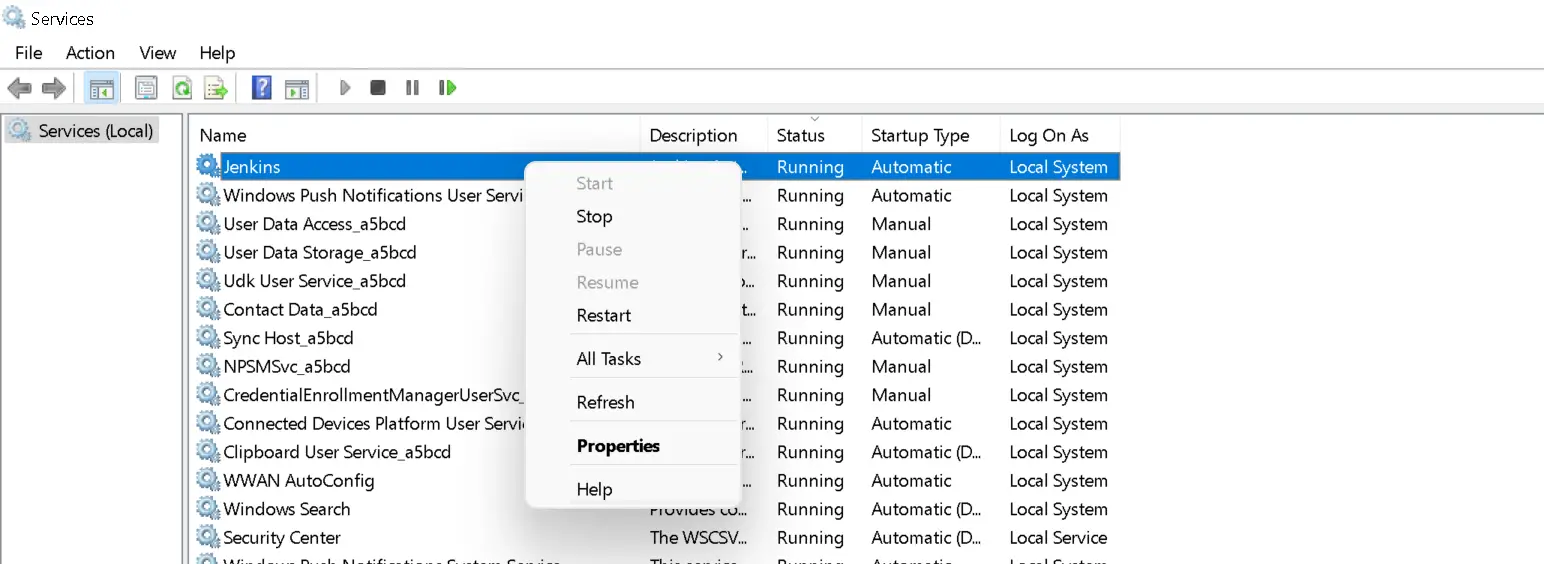
Task: Click gear icon beside User Data Storage_a5bcd
Action: coord(208,252)
